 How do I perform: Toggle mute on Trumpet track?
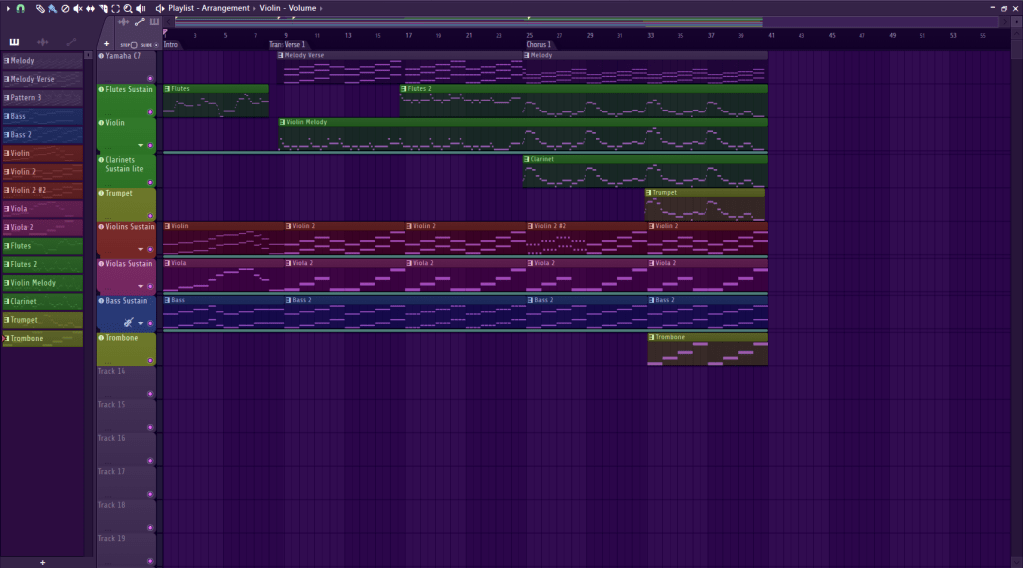[x=101, y=194]
